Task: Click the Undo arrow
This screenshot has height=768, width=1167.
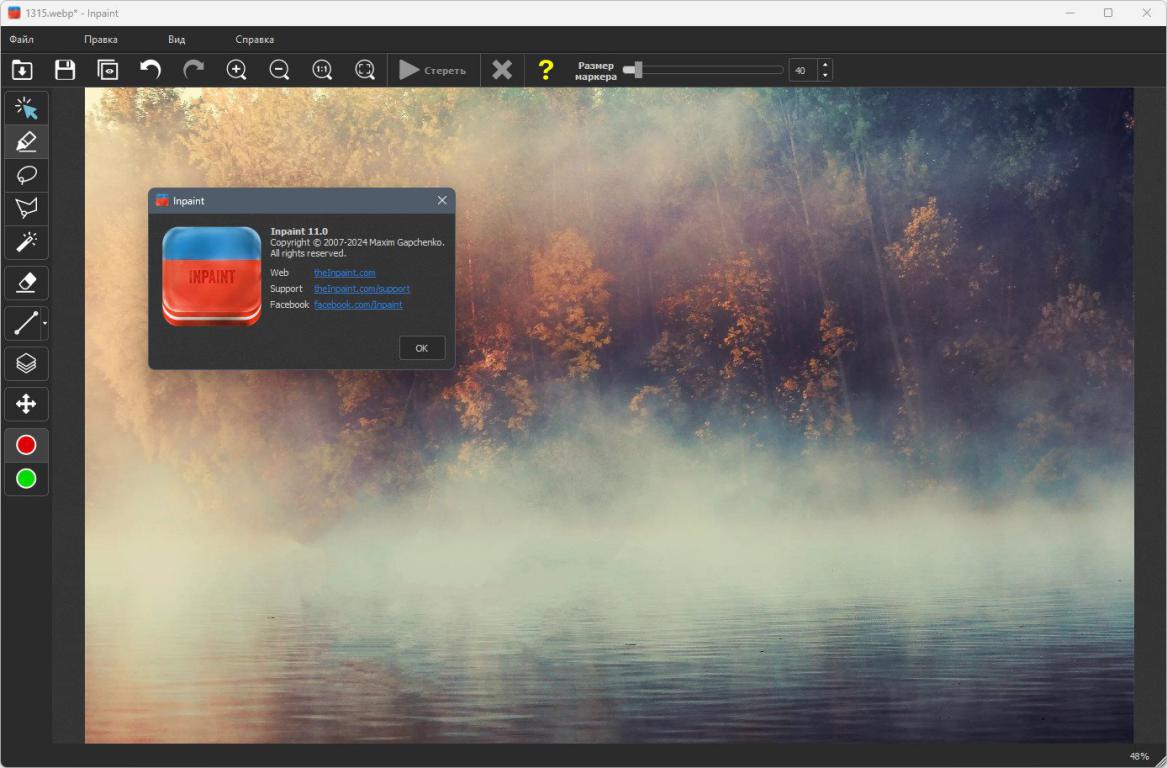Action: click(x=150, y=70)
